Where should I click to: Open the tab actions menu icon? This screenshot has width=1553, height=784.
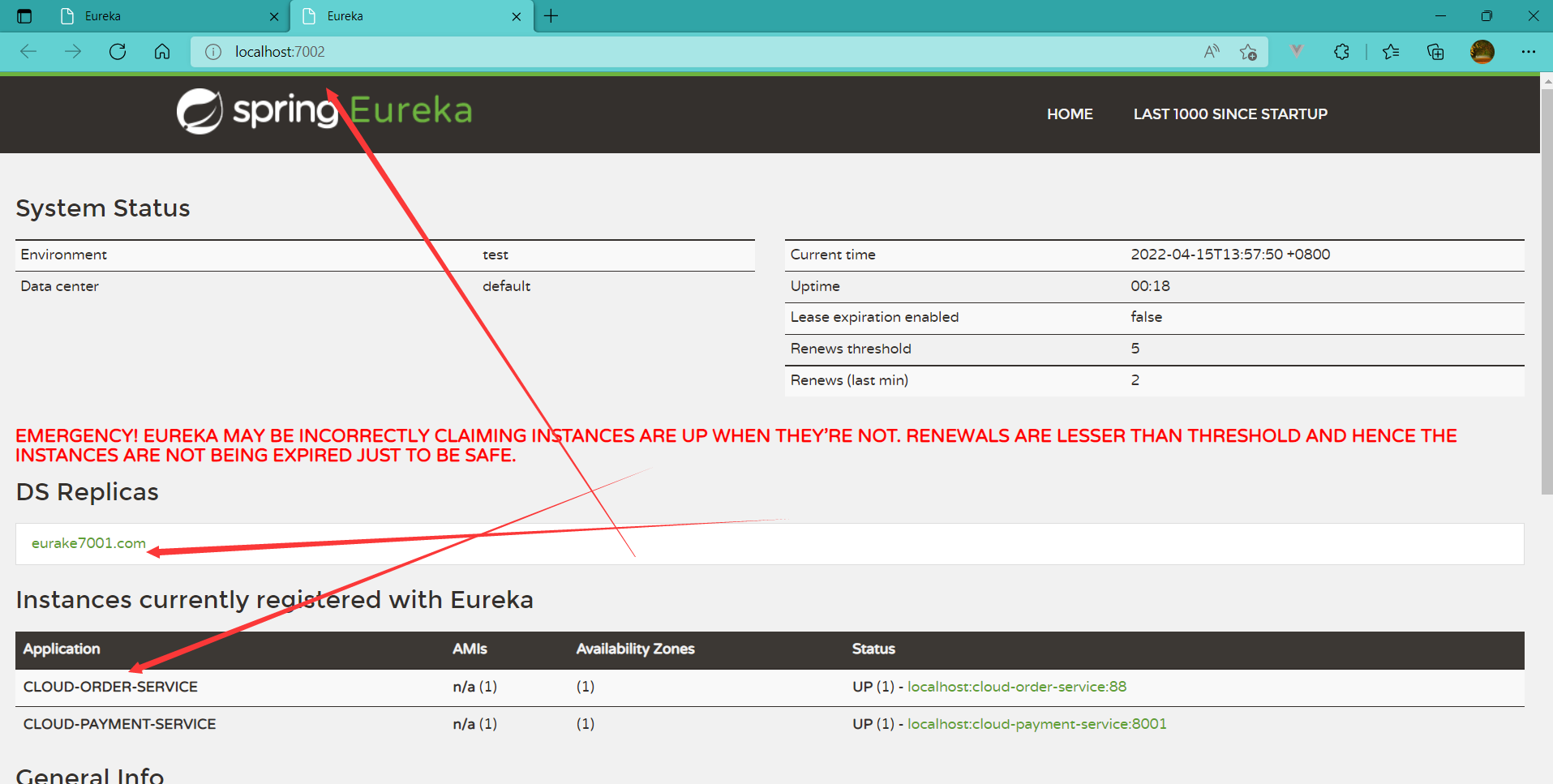(x=24, y=16)
